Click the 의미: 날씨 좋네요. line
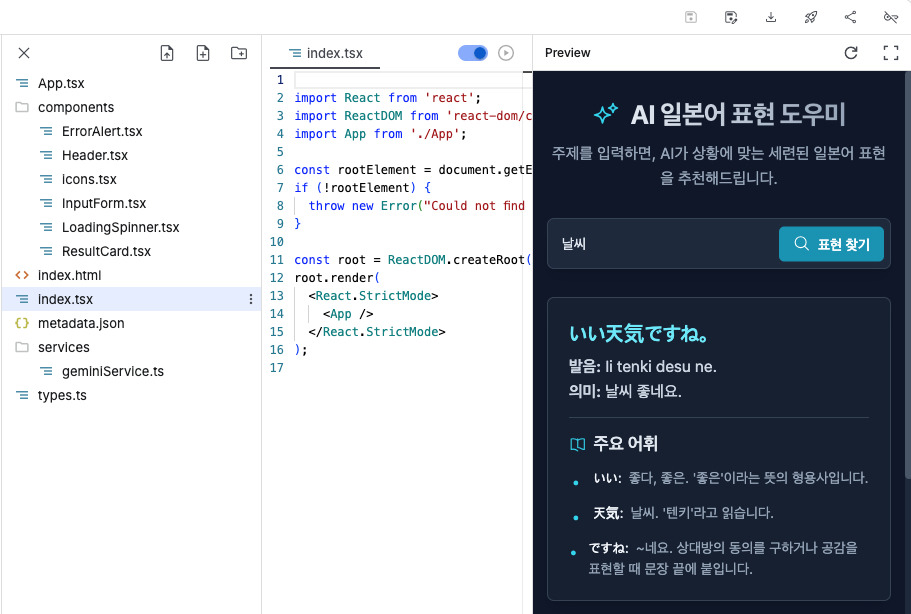 point(625,391)
